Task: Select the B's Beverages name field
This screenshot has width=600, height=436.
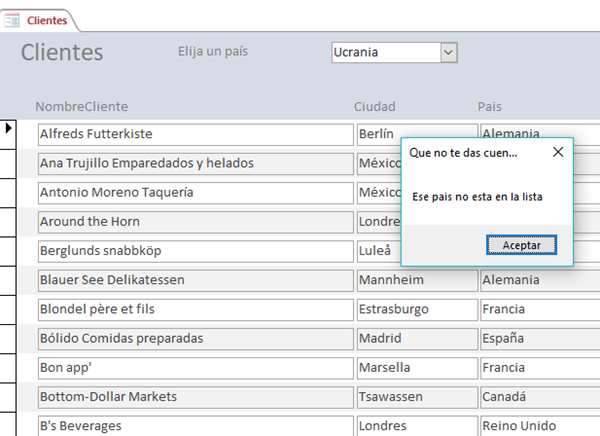Action: (x=196, y=426)
